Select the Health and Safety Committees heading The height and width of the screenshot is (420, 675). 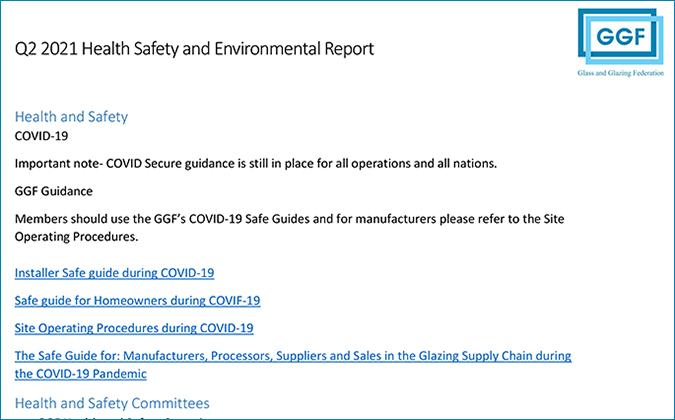click(x=112, y=403)
